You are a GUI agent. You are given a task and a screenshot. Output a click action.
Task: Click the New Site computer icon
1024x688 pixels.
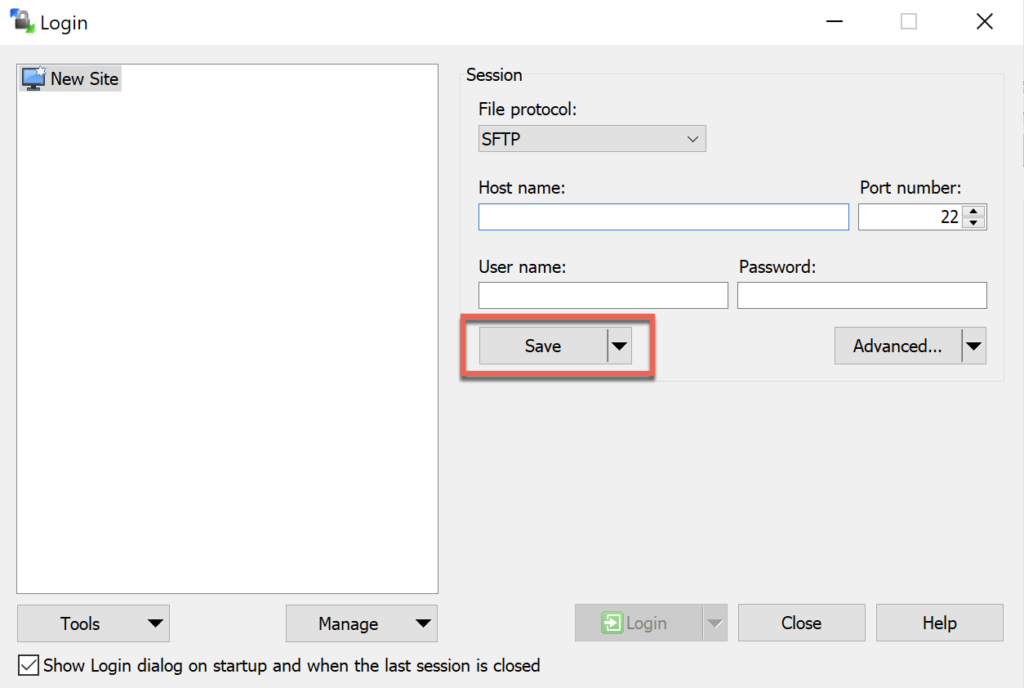click(x=33, y=78)
